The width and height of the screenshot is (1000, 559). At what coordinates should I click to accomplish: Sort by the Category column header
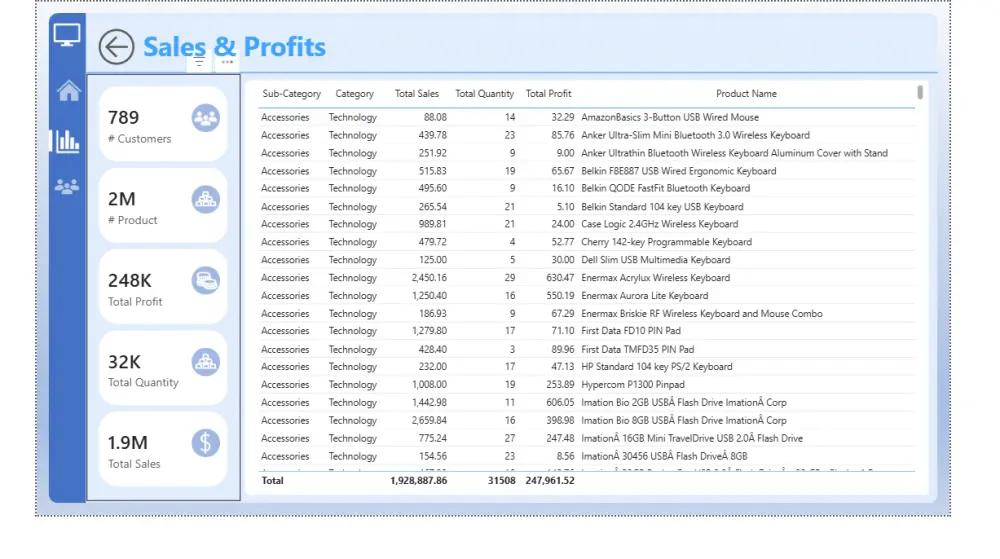click(355, 94)
